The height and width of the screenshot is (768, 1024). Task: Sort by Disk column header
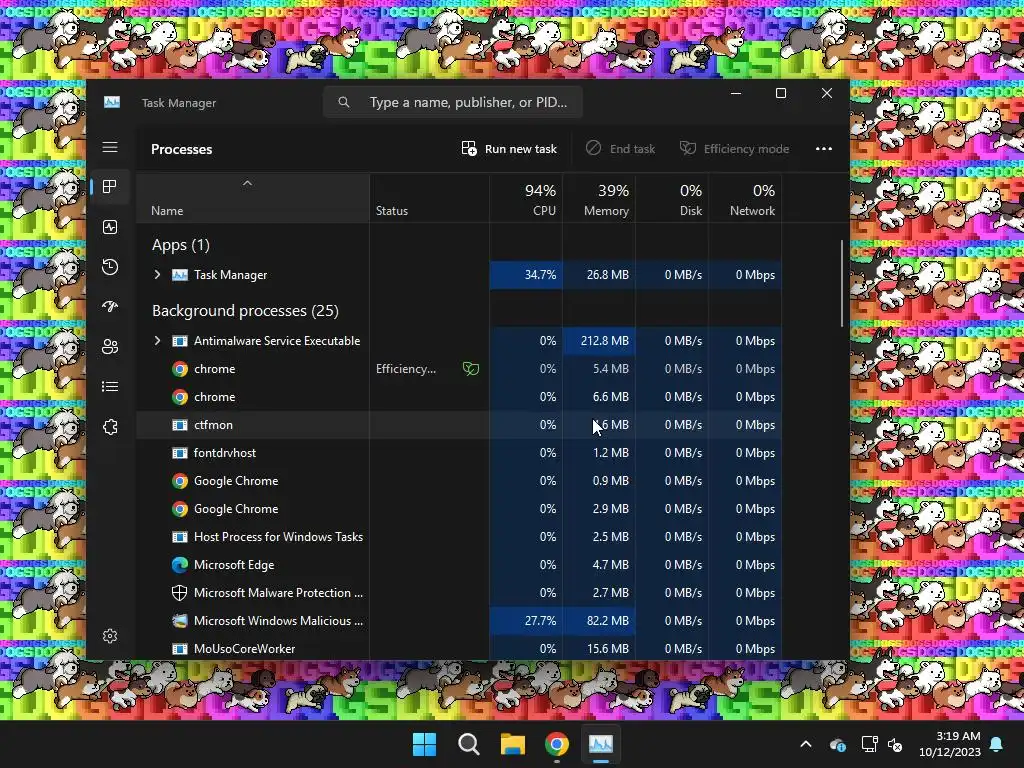click(x=672, y=200)
